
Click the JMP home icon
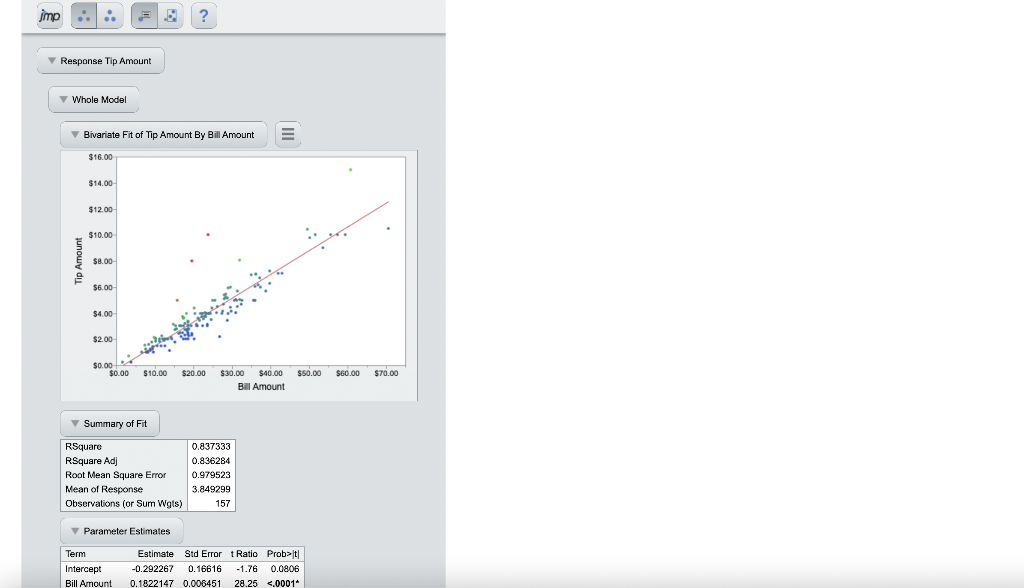coord(49,16)
